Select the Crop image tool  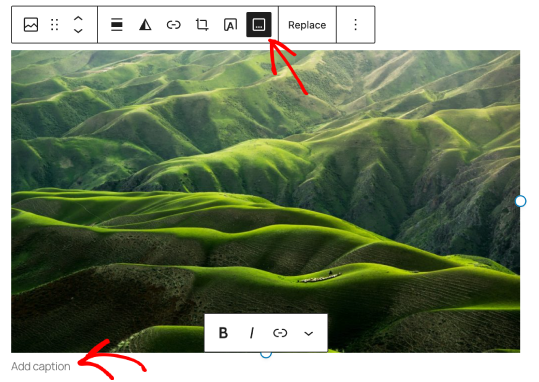(202, 25)
